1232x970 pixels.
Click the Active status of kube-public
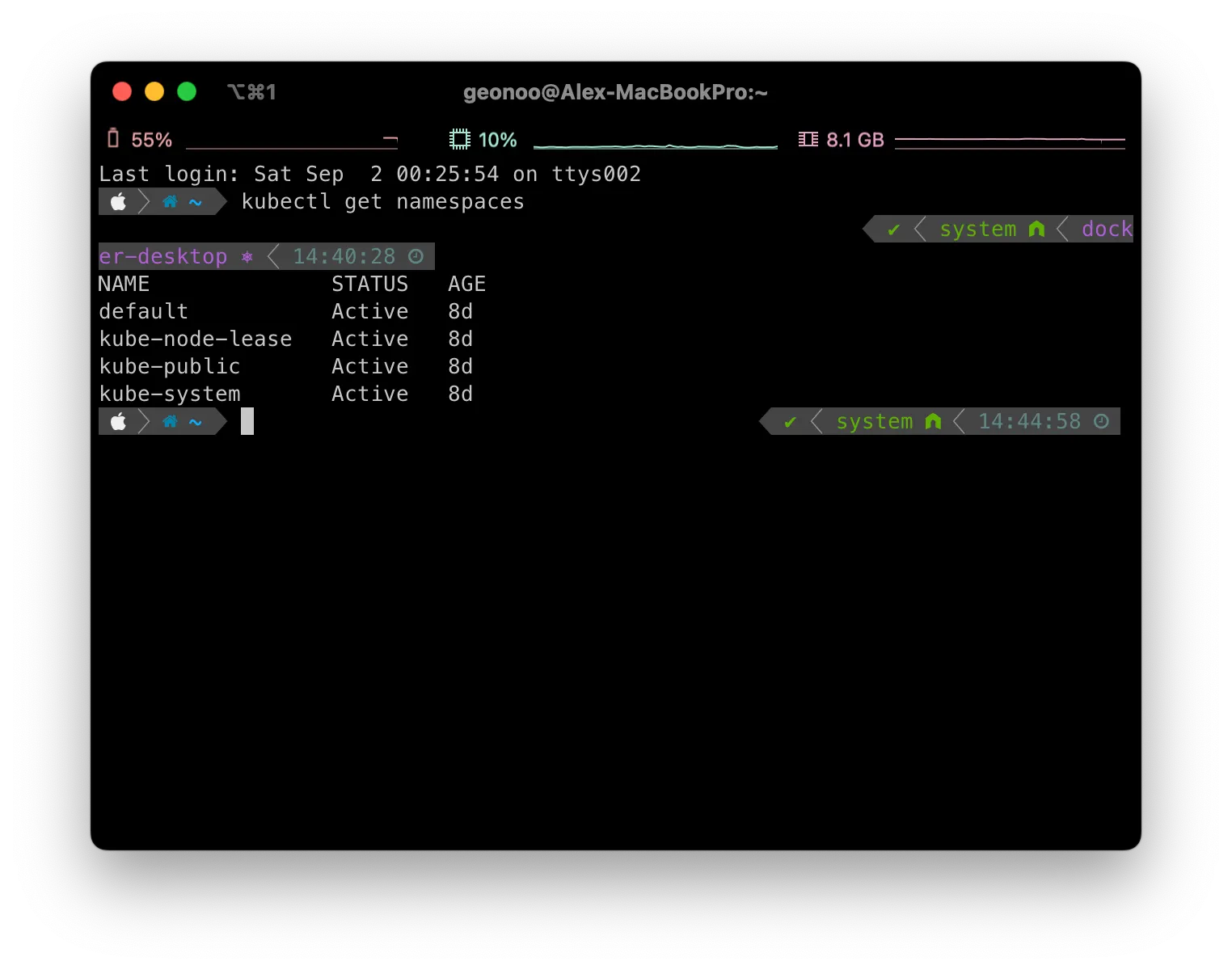click(369, 366)
